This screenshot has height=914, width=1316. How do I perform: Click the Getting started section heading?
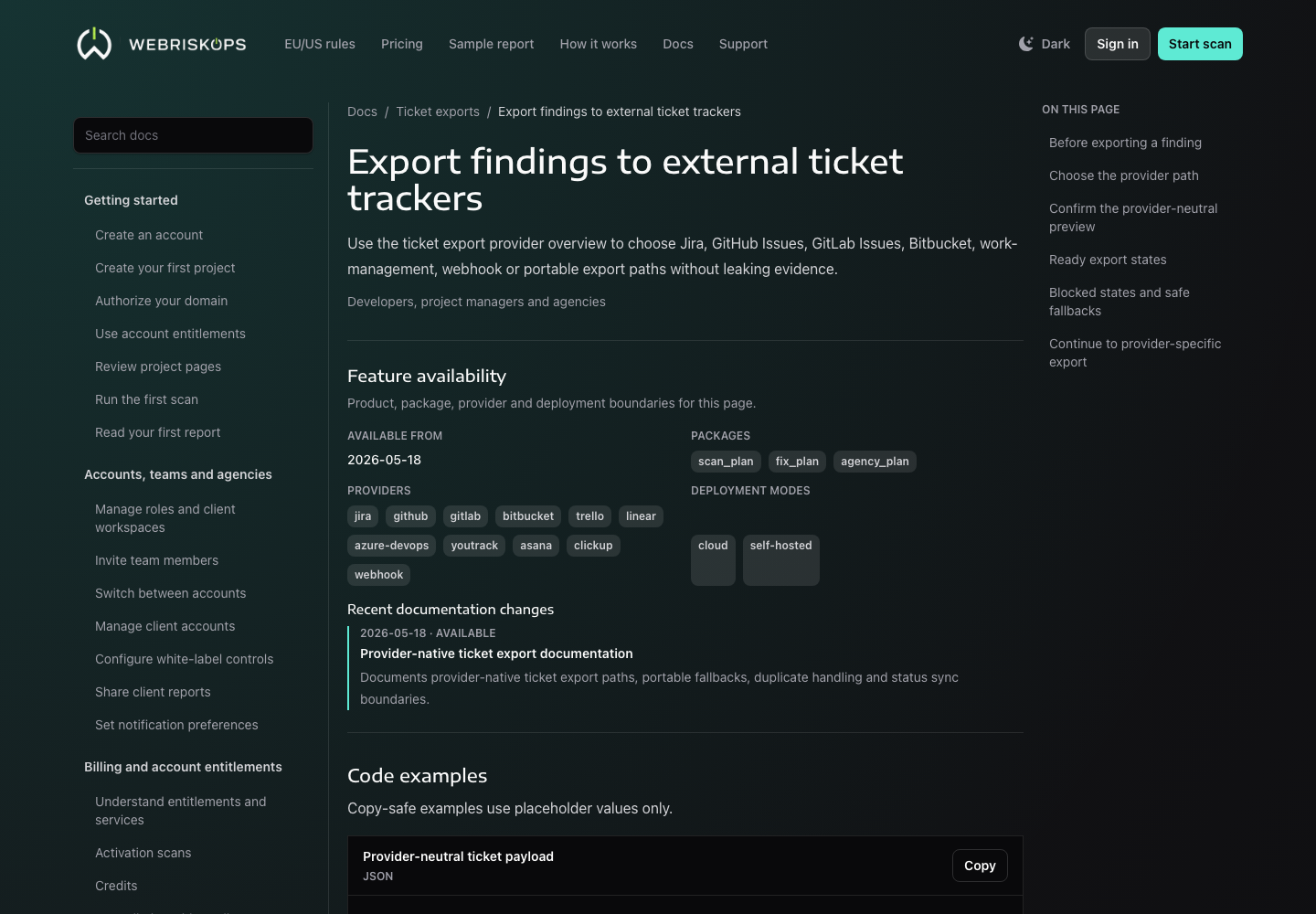click(x=131, y=200)
